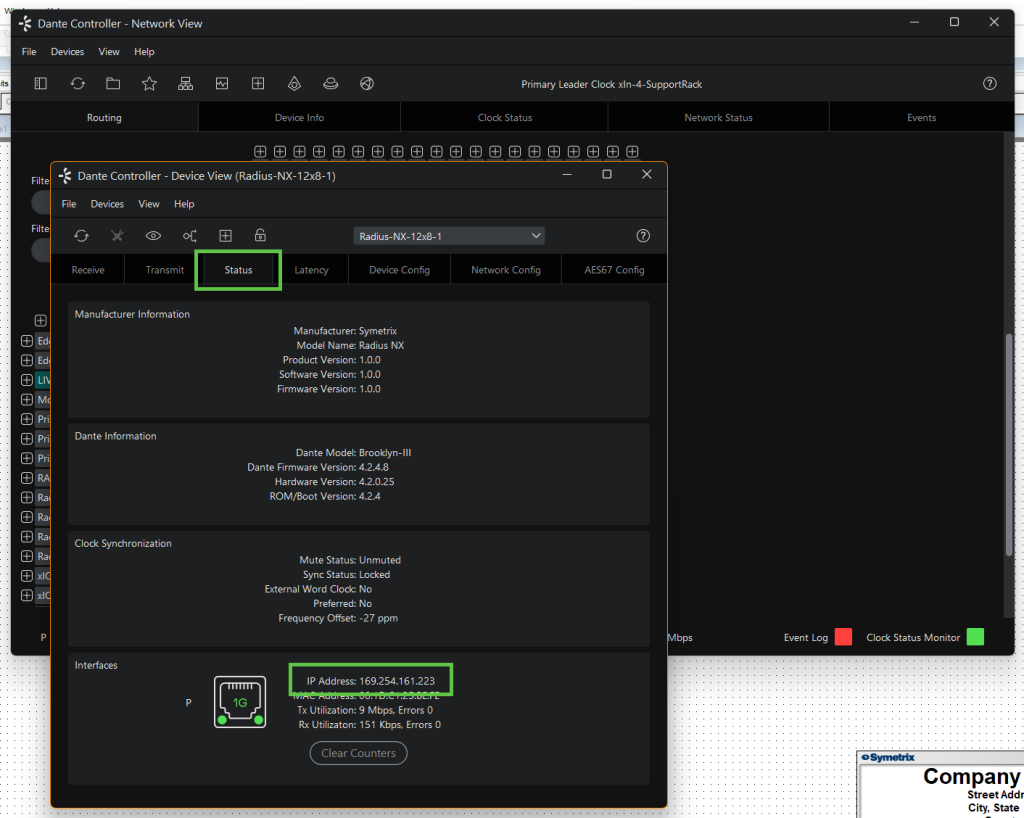Click the eye Identify Device icon
Image resolution: width=1024 pixels, height=818 pixels.
[153, 236]
